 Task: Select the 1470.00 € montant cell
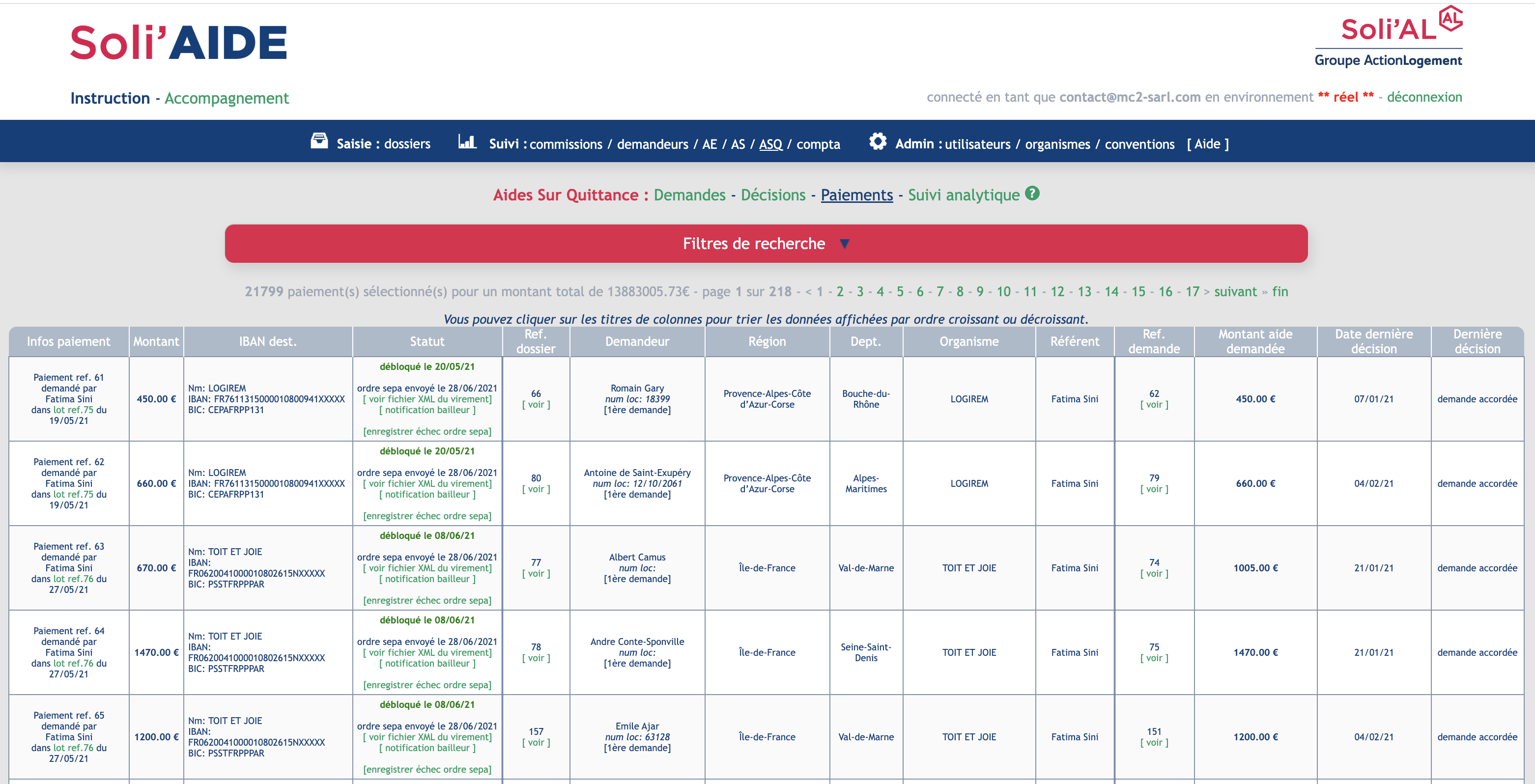(156, 652)
